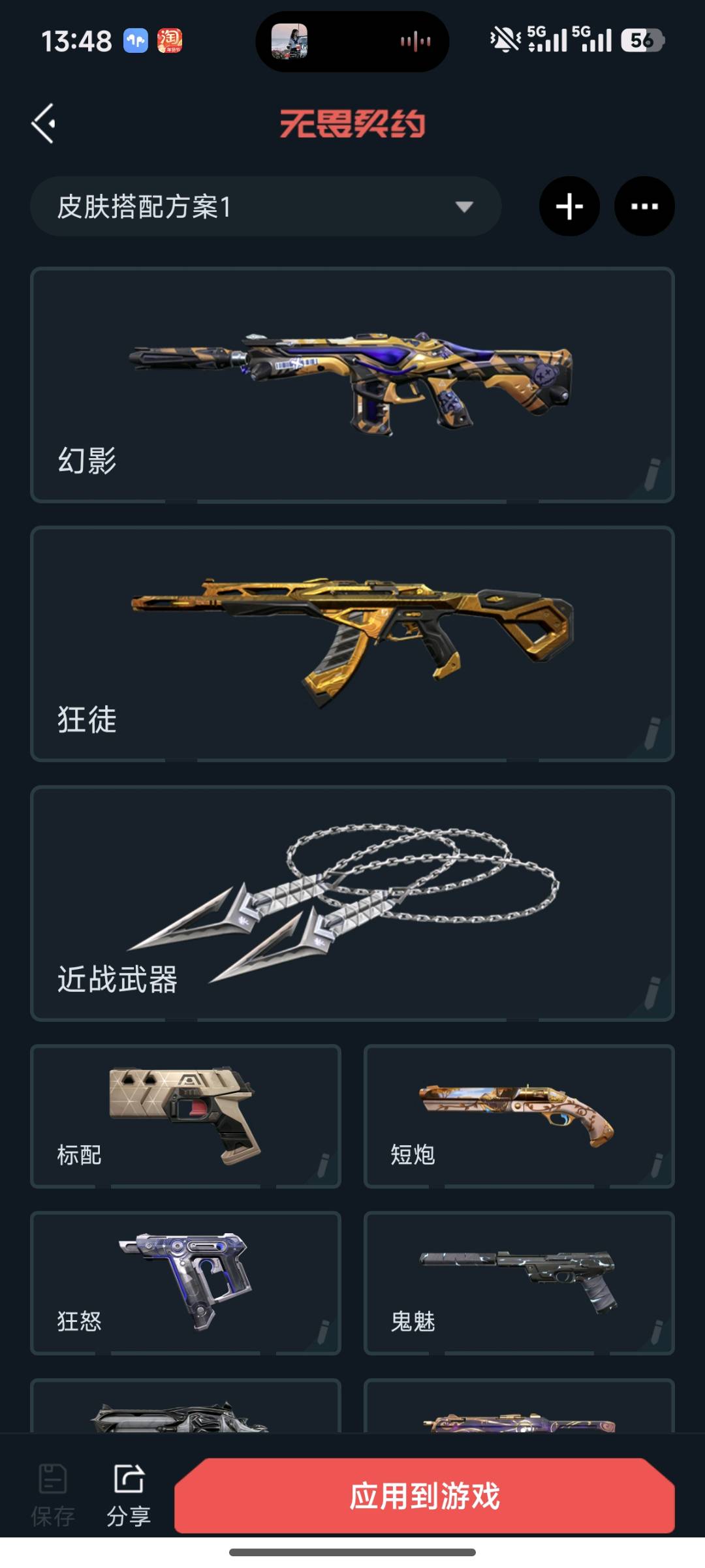Click the 应用到游戏 apply button
The height and width of the screenshot is (1568, 705).
424,1496
